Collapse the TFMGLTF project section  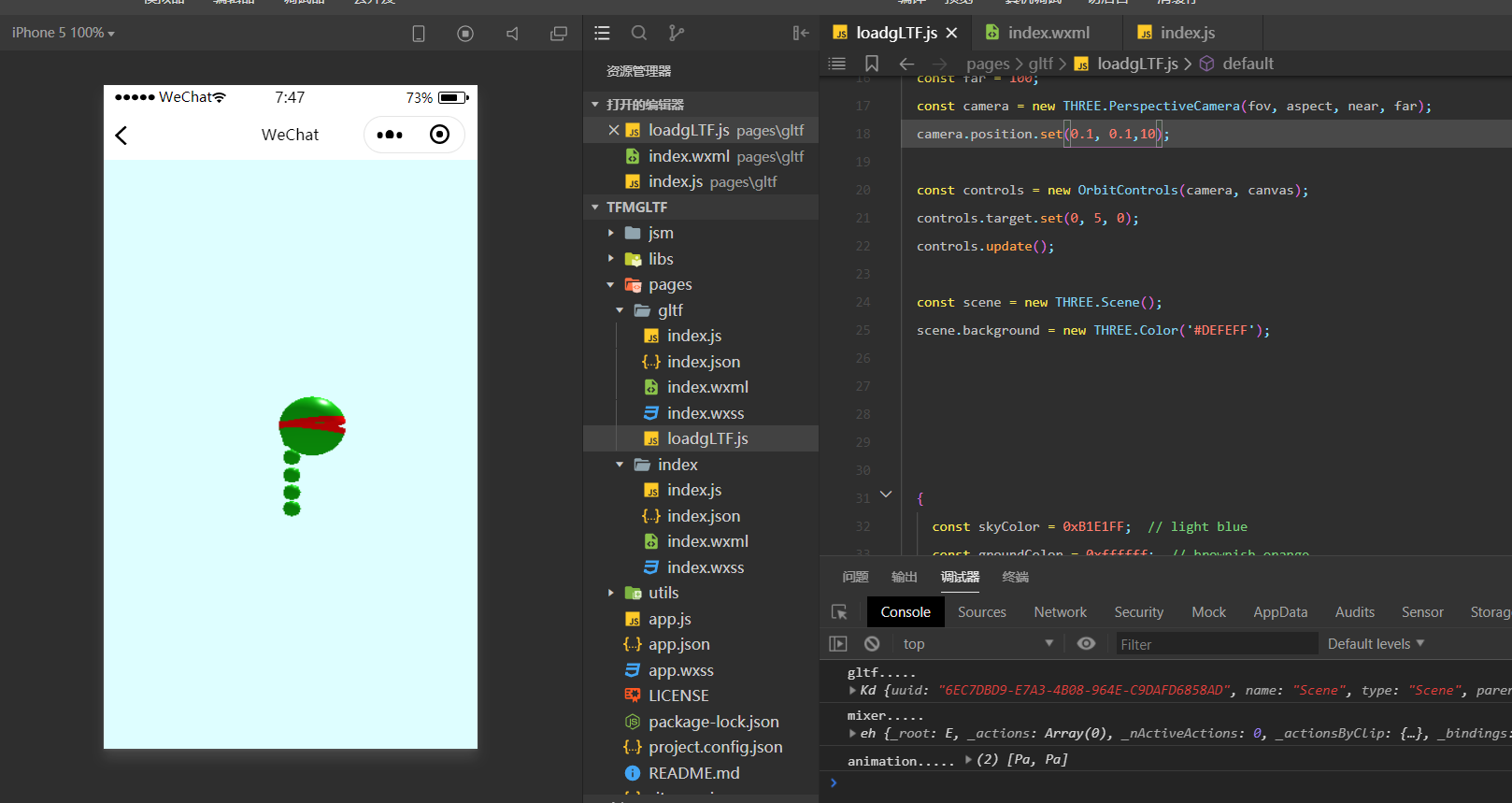click(595, 208)
